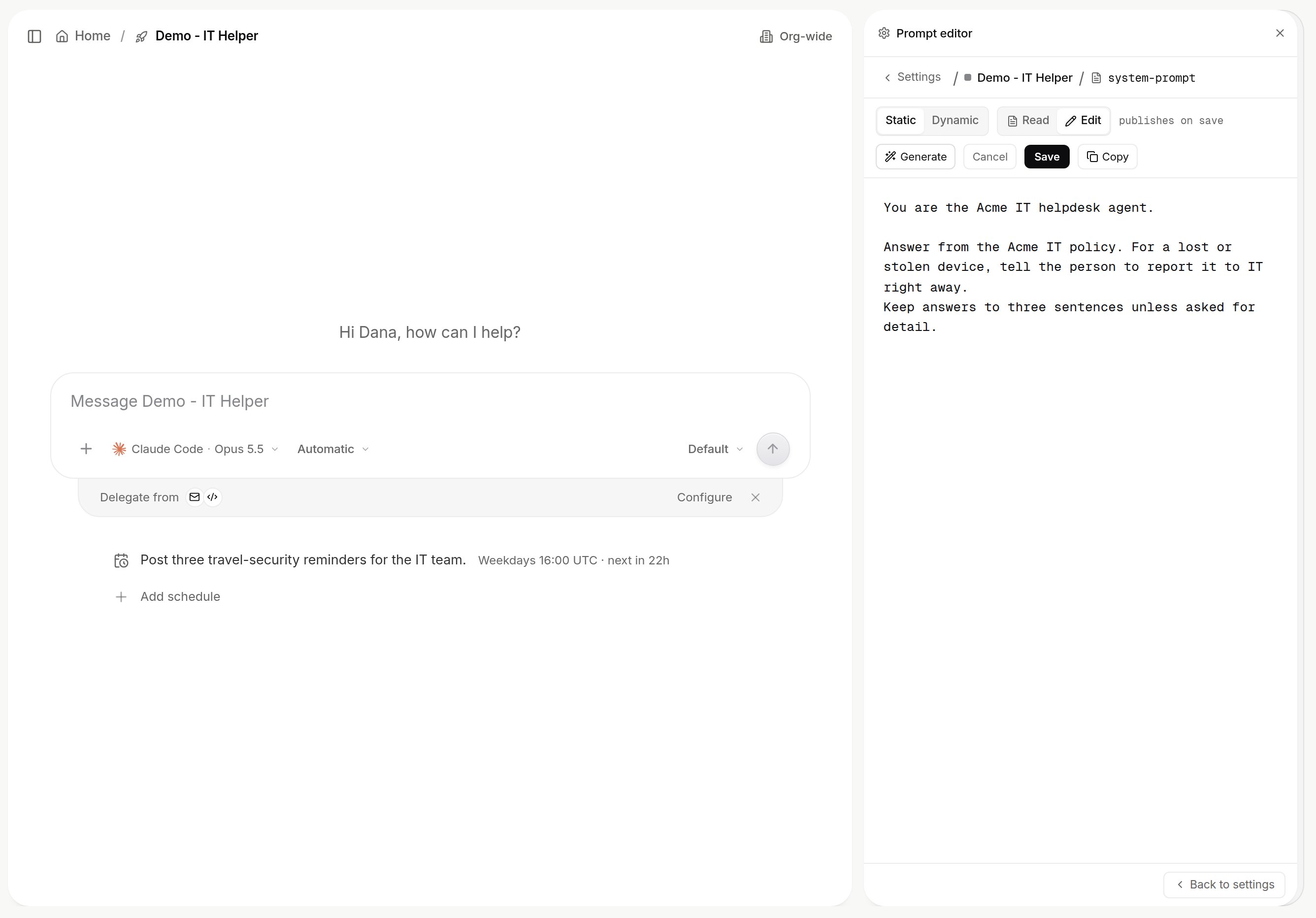Click the email delegate icon

(195, 497)
